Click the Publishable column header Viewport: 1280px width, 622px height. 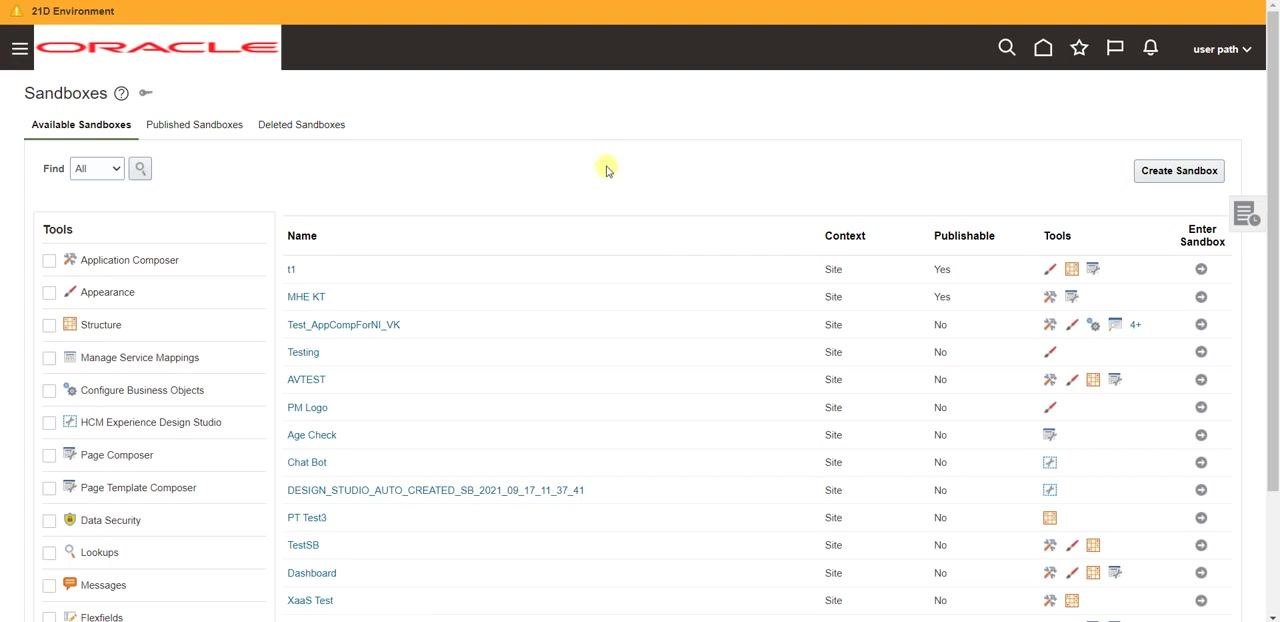(x=964, y=236)
